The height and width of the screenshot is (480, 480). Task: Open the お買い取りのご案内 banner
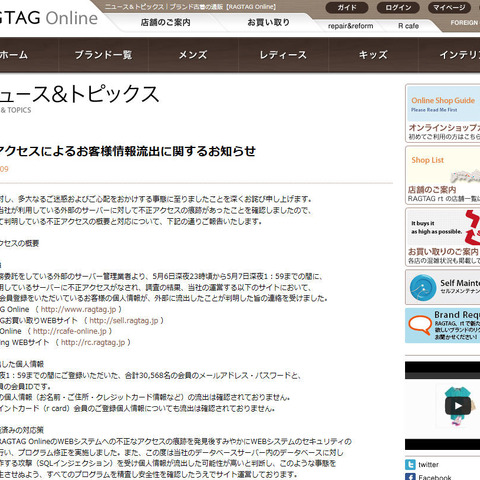443,237
